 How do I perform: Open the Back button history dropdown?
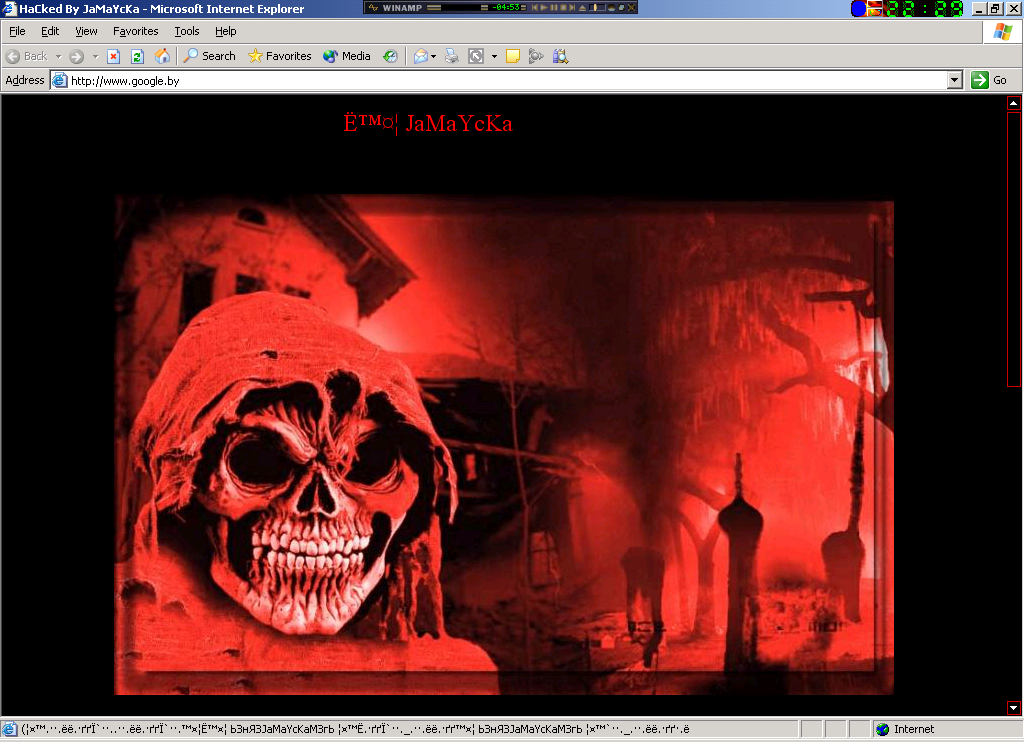click(58, 56)
